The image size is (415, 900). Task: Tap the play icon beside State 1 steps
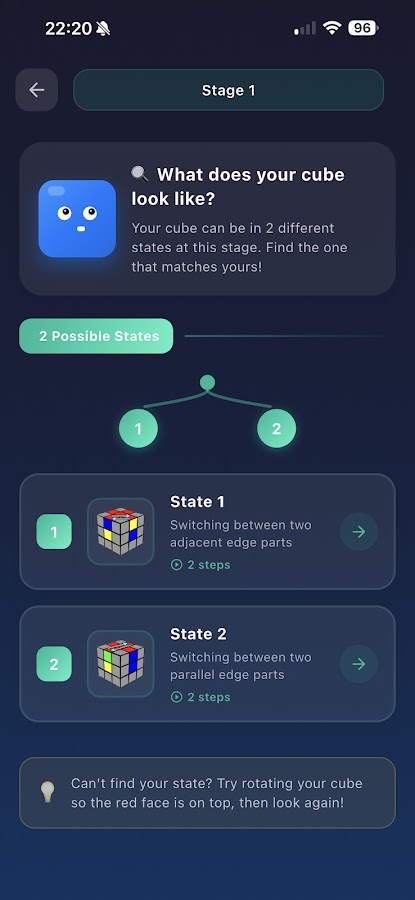coord(177,565)
